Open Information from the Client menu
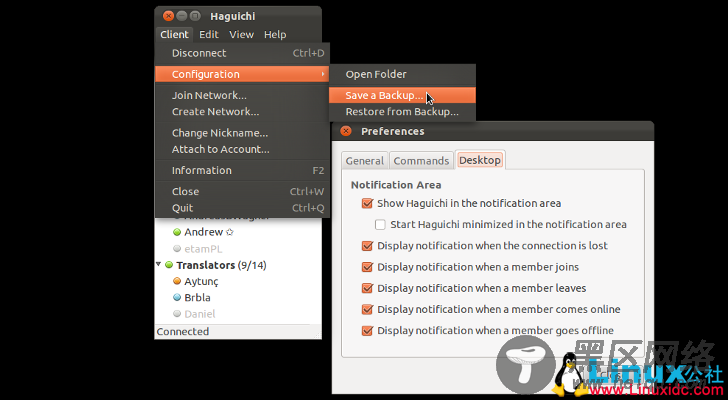Image resolution: width=728 pixels, height=400 pixels. point(242,170)
